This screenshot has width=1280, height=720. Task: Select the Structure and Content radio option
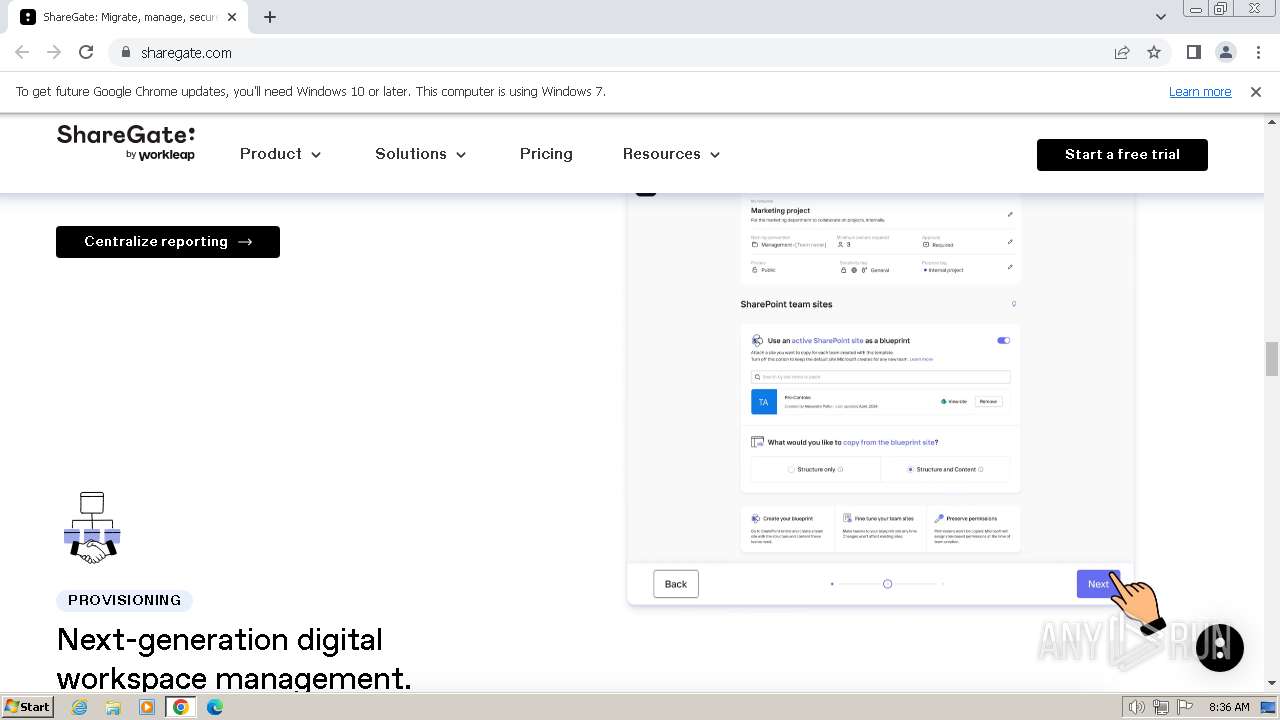pyautogui.click(x=910, y=469)
